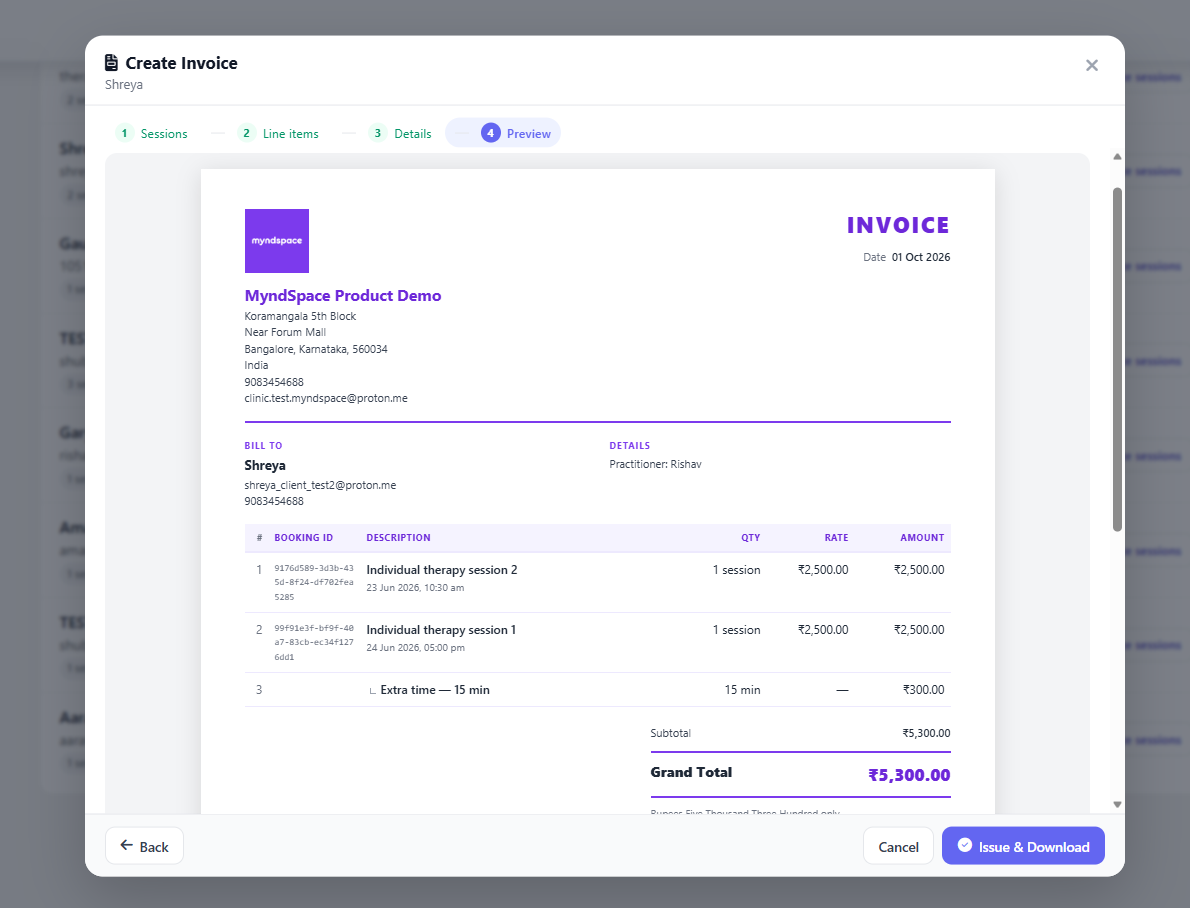Click Individual therapy session 2 description
Viewport: 1190px width, 908px height.
[442, 569]
